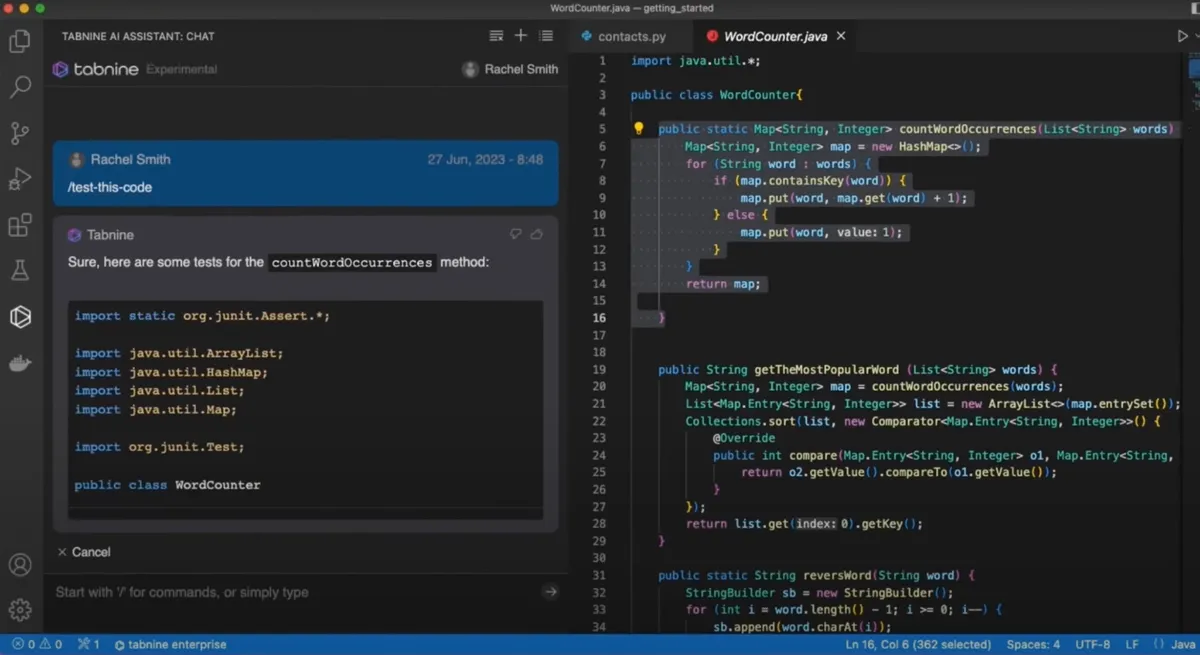Open the Accounts menu icon

click(x=20, y=564)
